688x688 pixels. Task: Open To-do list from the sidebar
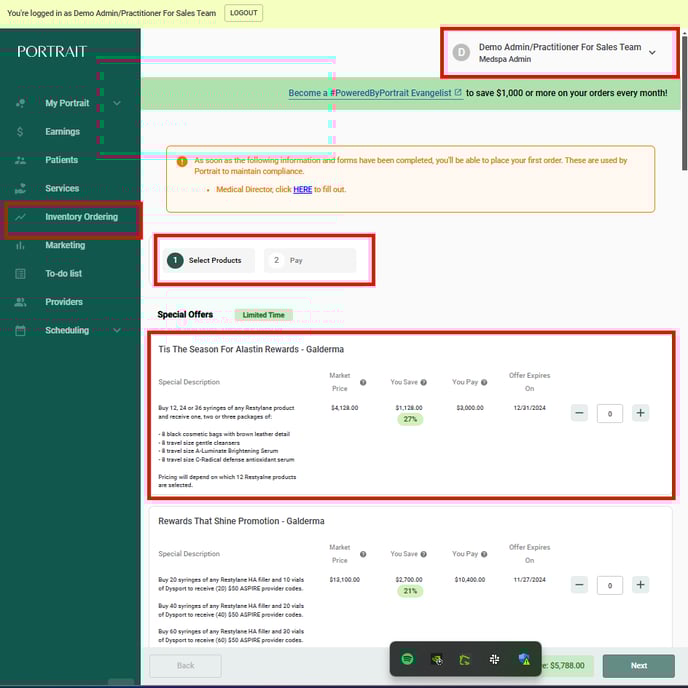tap(64, 274)
